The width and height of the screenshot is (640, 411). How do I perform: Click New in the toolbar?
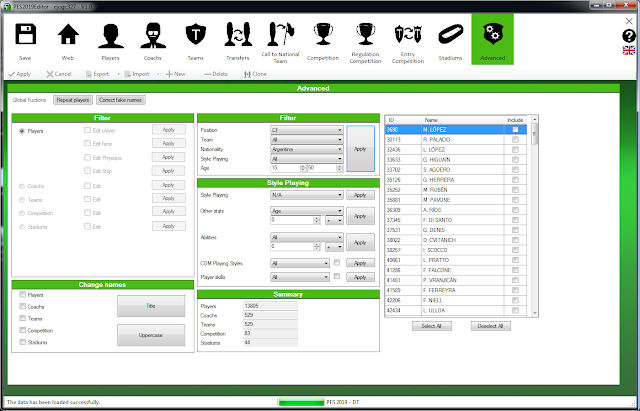click(176, 74)
